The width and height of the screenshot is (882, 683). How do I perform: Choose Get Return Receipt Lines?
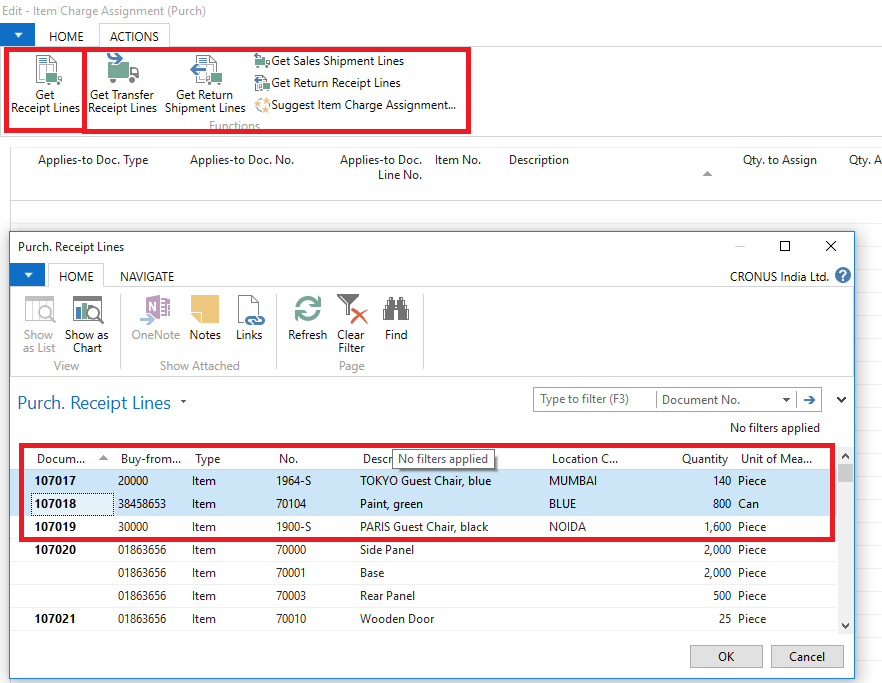pyautogui.click(x=327, y=83)
